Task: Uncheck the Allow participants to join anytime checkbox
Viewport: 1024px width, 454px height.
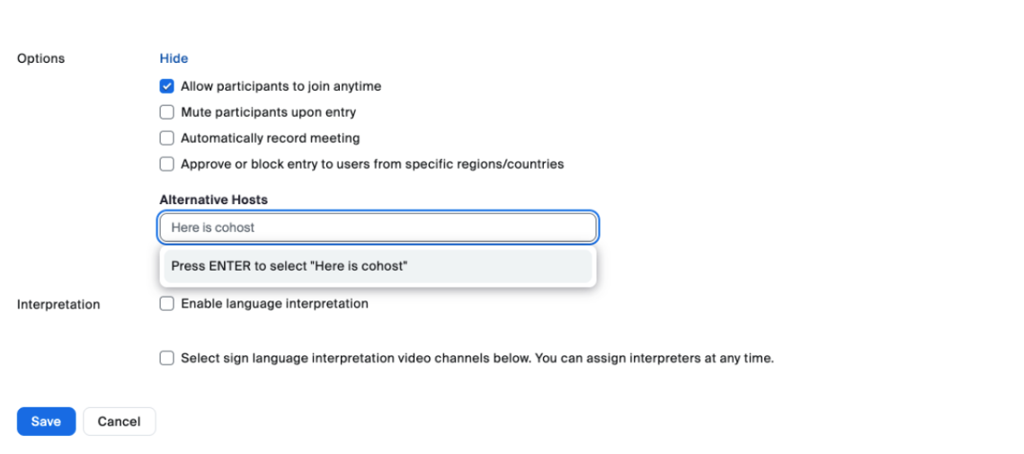Action: click(x=167, y=87)
